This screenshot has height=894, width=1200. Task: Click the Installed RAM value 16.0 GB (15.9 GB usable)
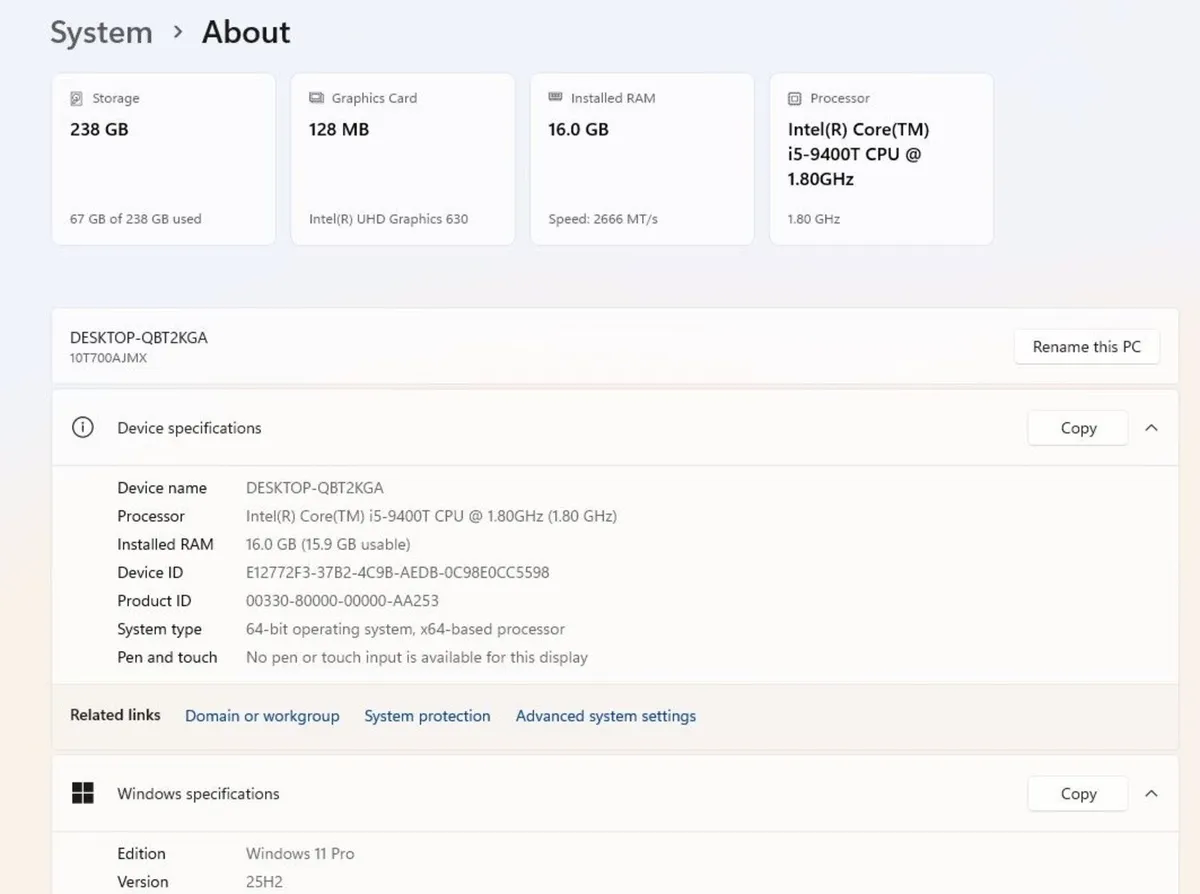tap(328, 545)
